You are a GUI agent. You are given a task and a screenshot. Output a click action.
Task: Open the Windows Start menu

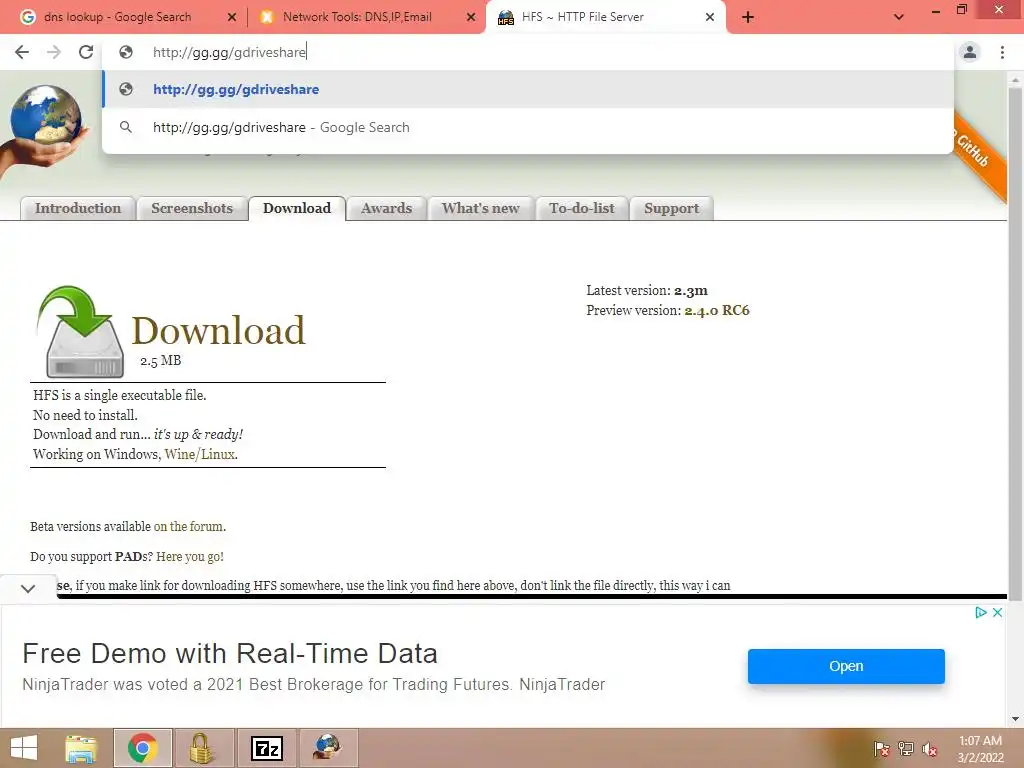pyautogui.click(x=24, y=748)
